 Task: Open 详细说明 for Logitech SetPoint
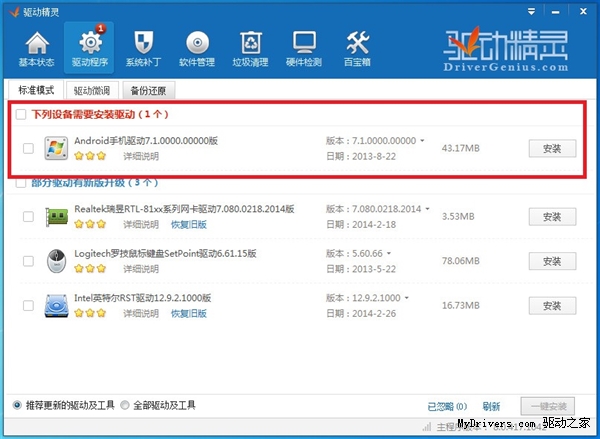pos(141,269)
